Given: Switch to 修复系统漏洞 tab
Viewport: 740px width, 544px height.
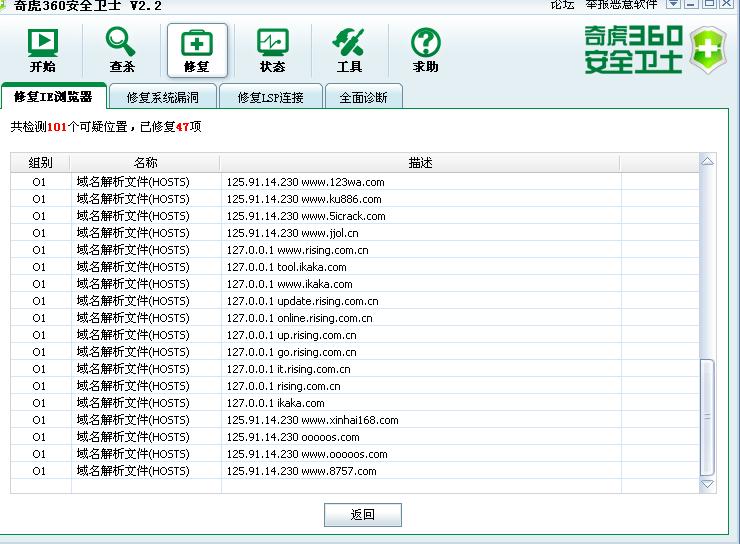Looking at the screenshot, I should 163,97.
